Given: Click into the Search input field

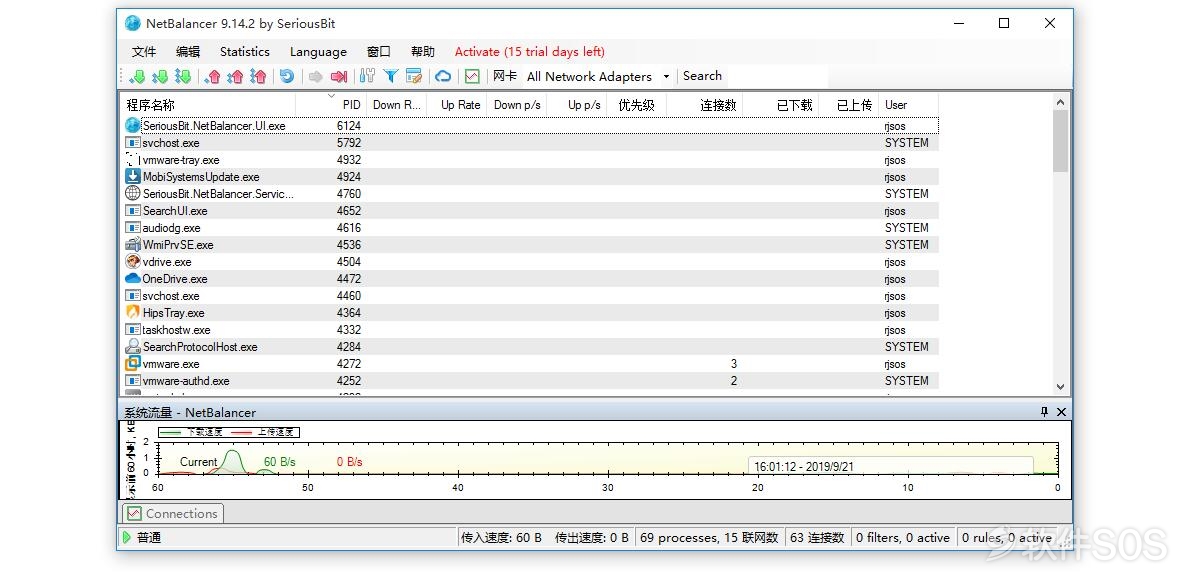Looking at the screenshot, I should (x=777, y=76).
